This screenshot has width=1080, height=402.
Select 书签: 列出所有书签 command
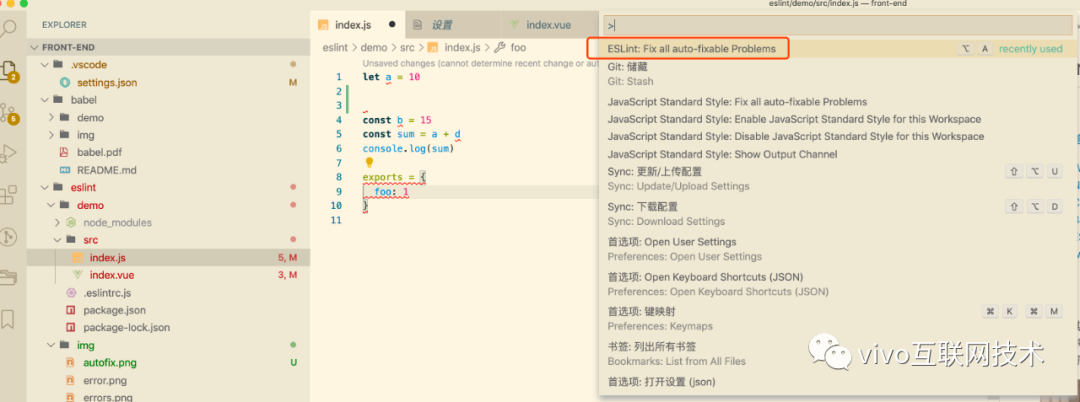(x=839, y=354)
